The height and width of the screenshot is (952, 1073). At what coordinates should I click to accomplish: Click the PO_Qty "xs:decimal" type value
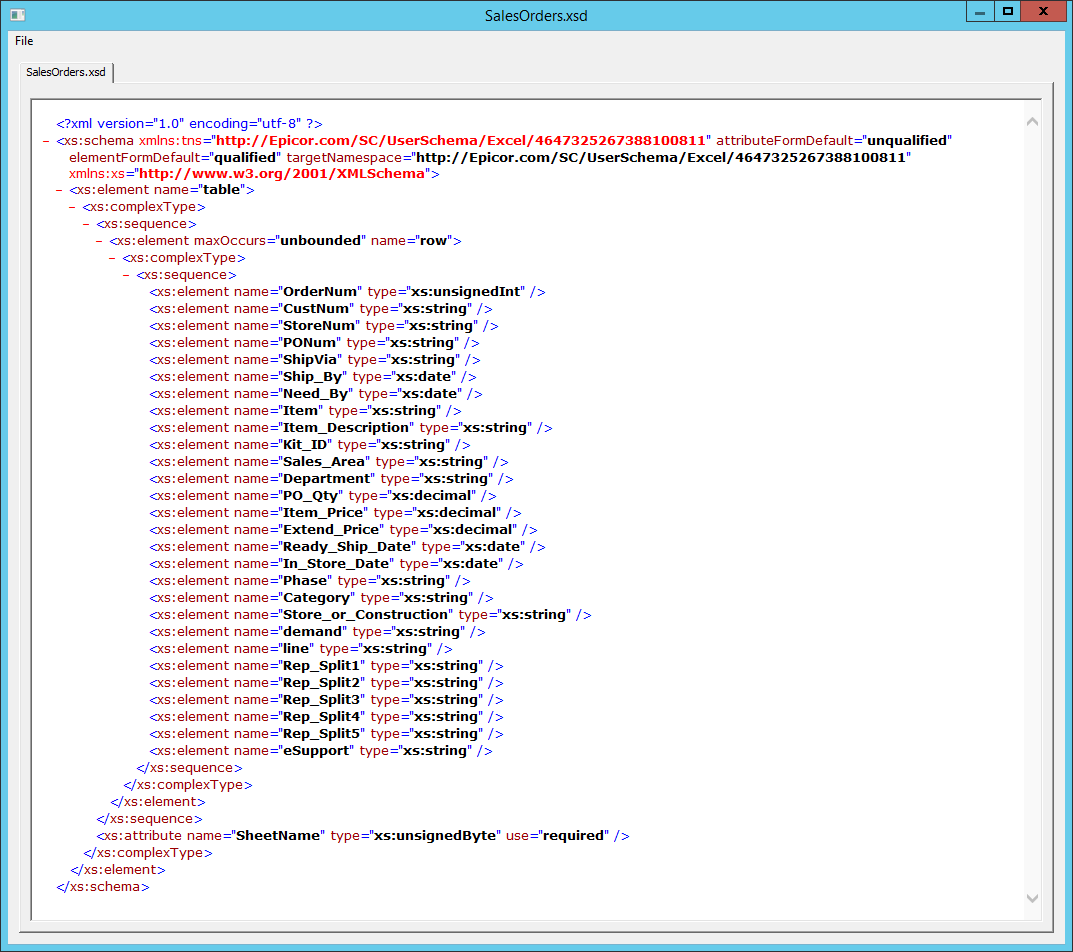pos(431,496)
